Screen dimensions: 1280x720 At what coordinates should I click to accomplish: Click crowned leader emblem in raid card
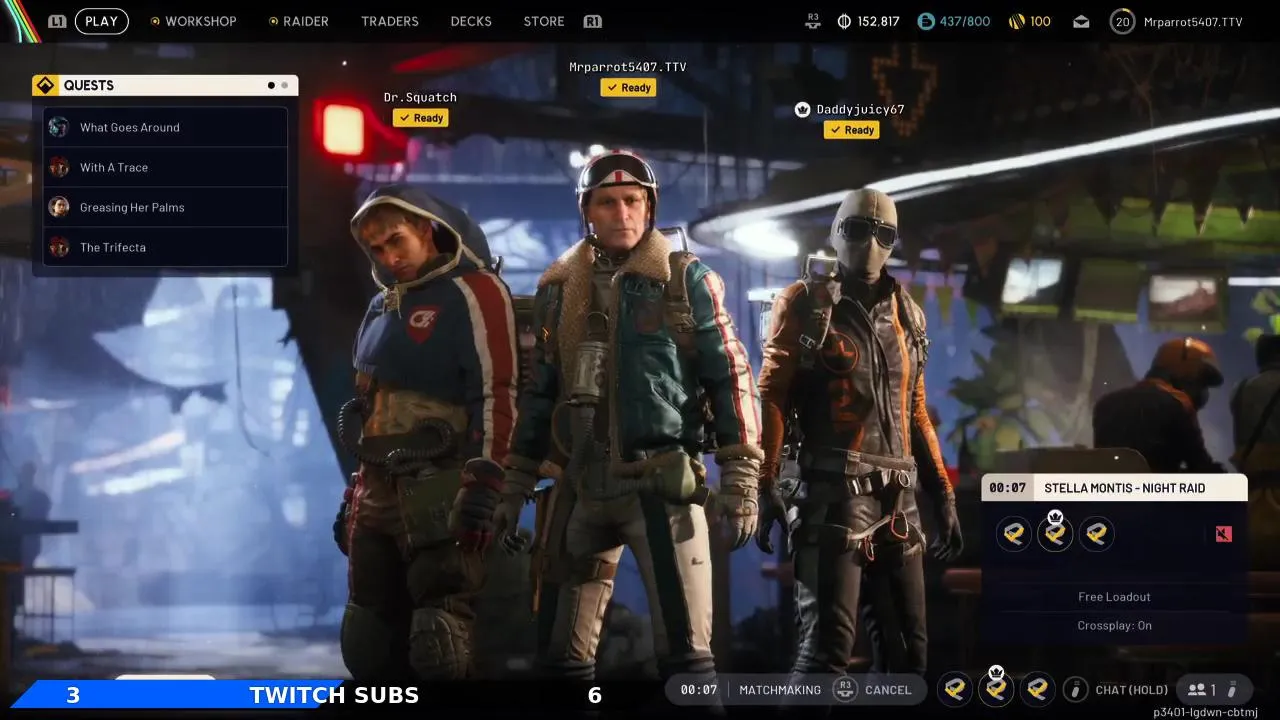click(1055, 532)
